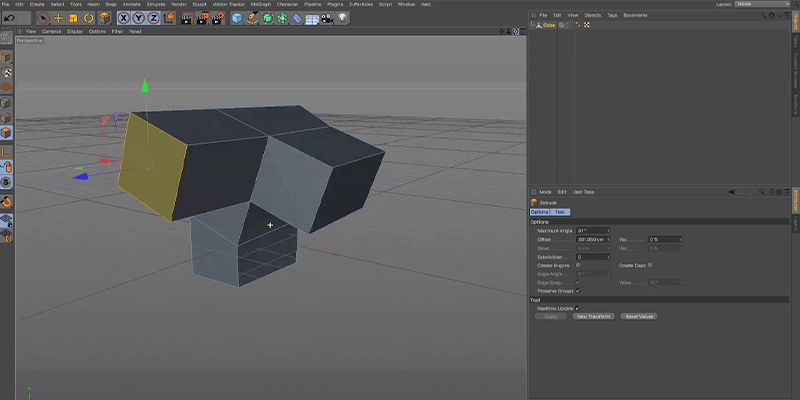The width and height of the screenshot is (800, 400).
Task: Open Edit Render Settings icon
Action: click(x=218, y=19)
